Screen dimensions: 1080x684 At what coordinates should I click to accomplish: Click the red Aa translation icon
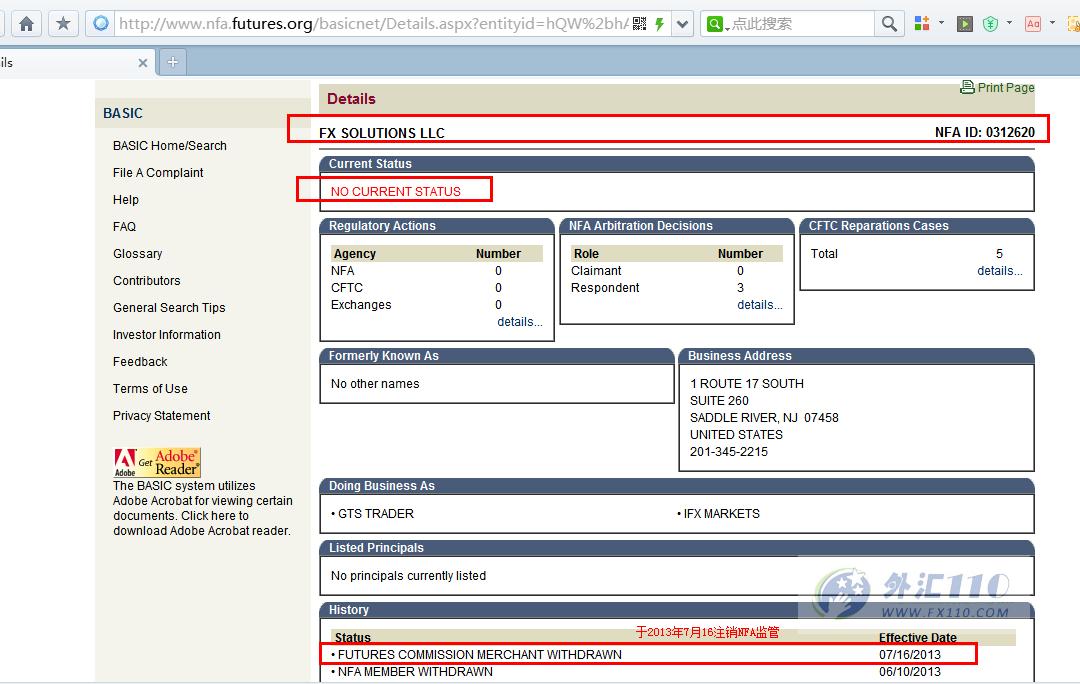click(1032, 24)
